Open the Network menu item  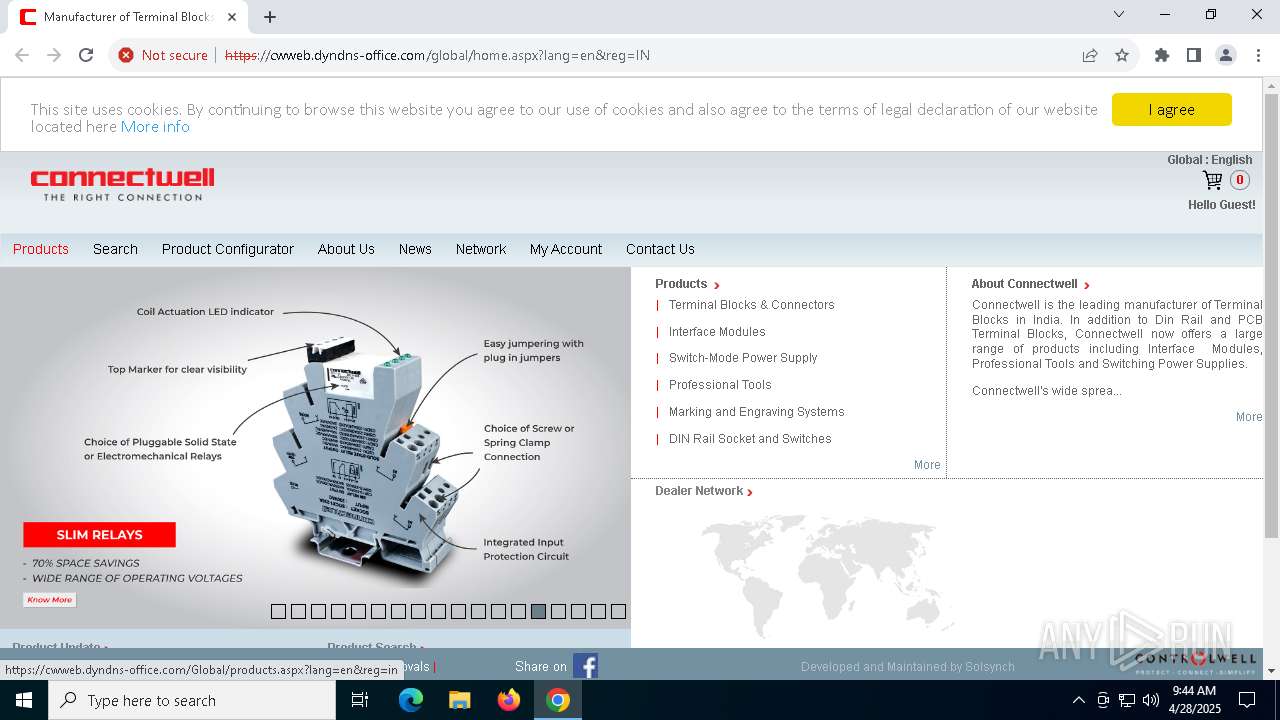(x=481, y=249)
